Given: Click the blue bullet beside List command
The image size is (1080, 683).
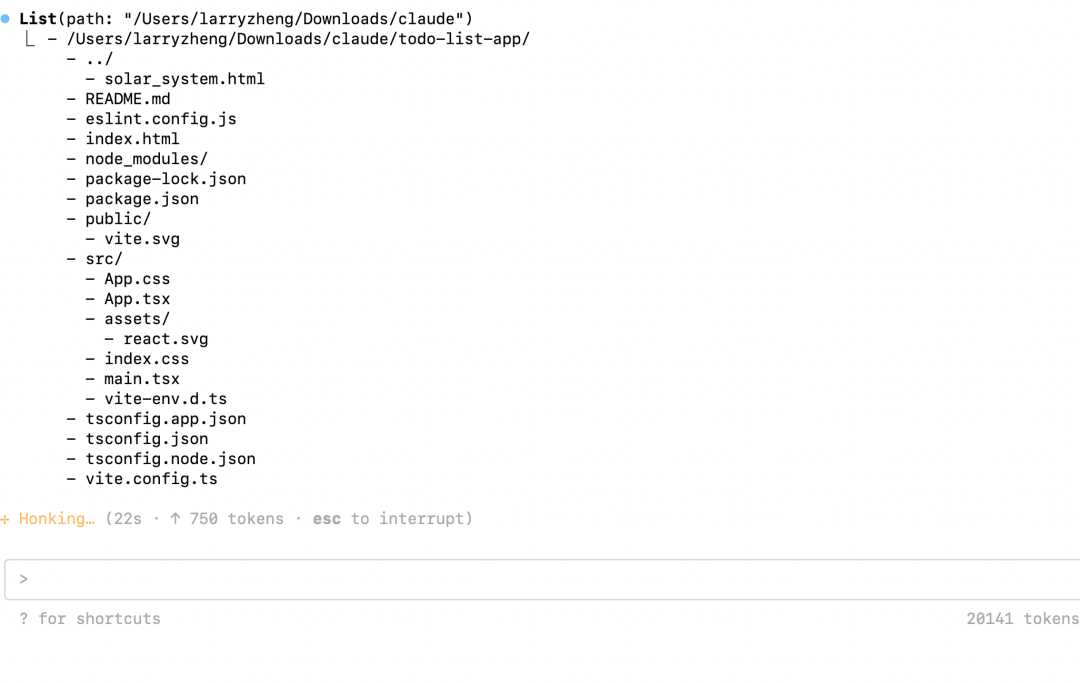Looking at the screenshot, I should pyautogui.click(x=6, y=19).
